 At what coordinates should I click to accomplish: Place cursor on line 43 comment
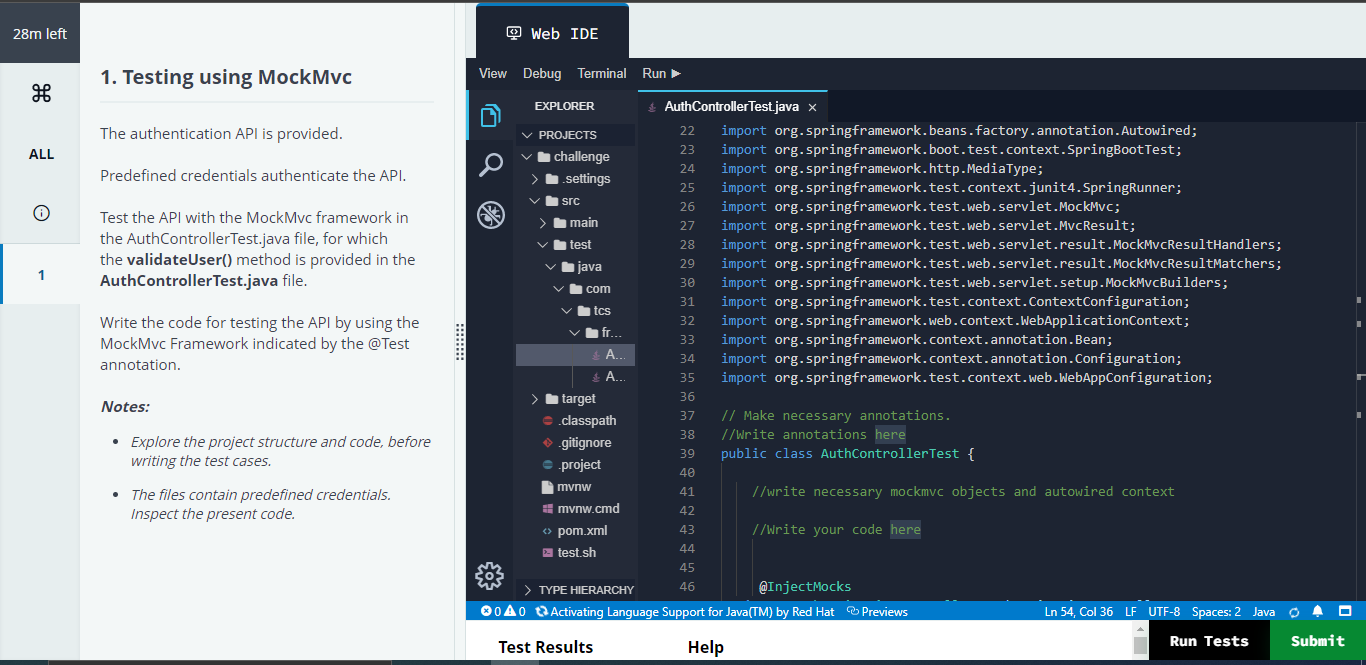tap(836, 529)
